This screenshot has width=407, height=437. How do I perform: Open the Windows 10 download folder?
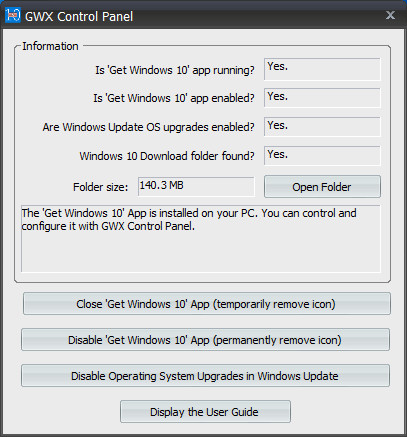coord(322,187)
